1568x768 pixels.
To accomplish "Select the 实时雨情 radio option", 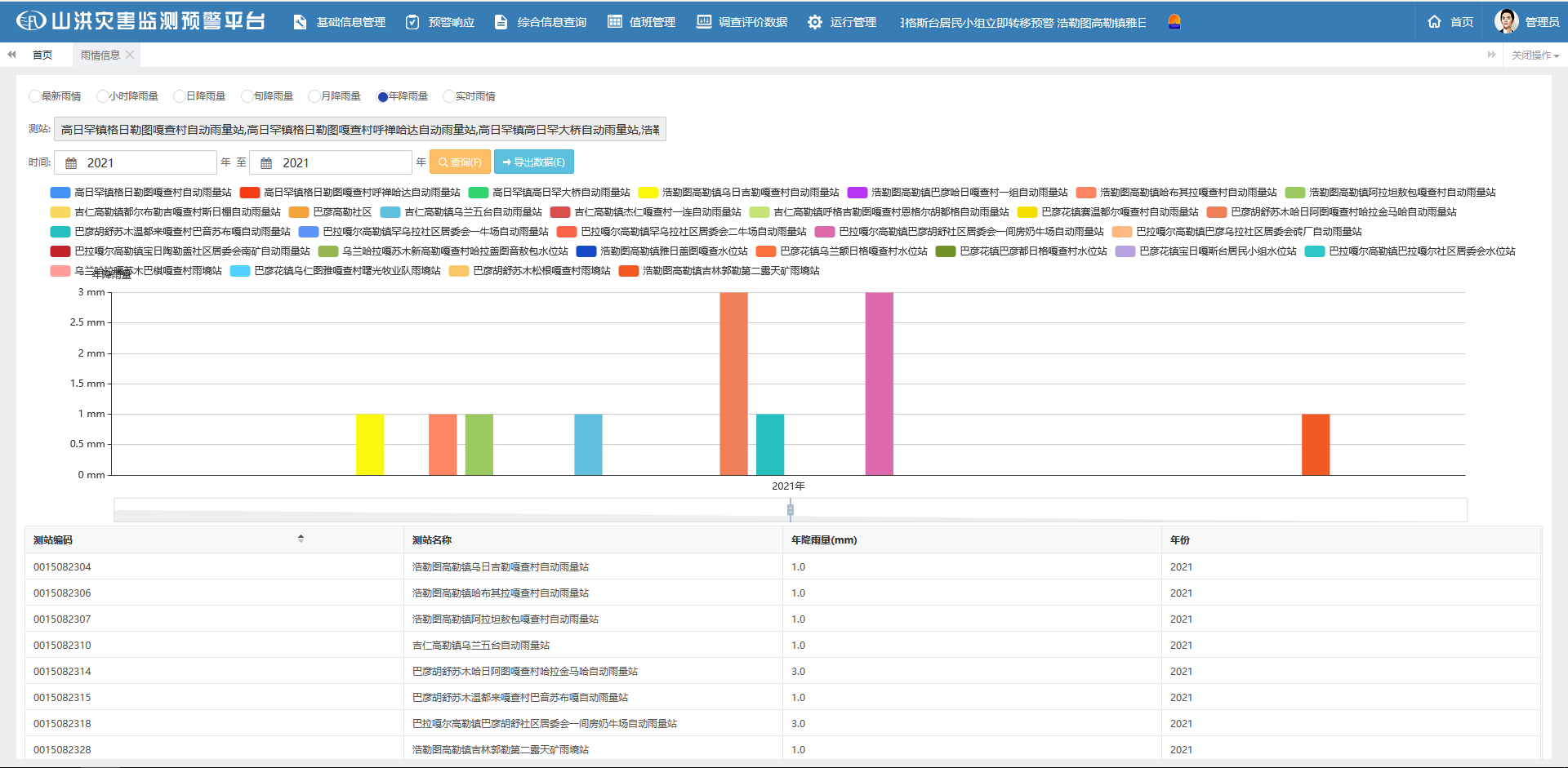I will (x=448, y=96).
